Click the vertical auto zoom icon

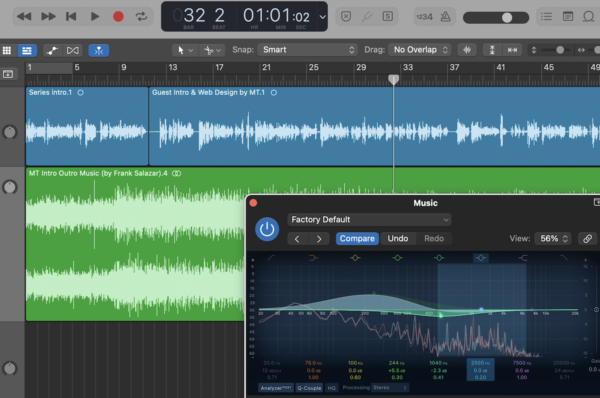(492, 50)
